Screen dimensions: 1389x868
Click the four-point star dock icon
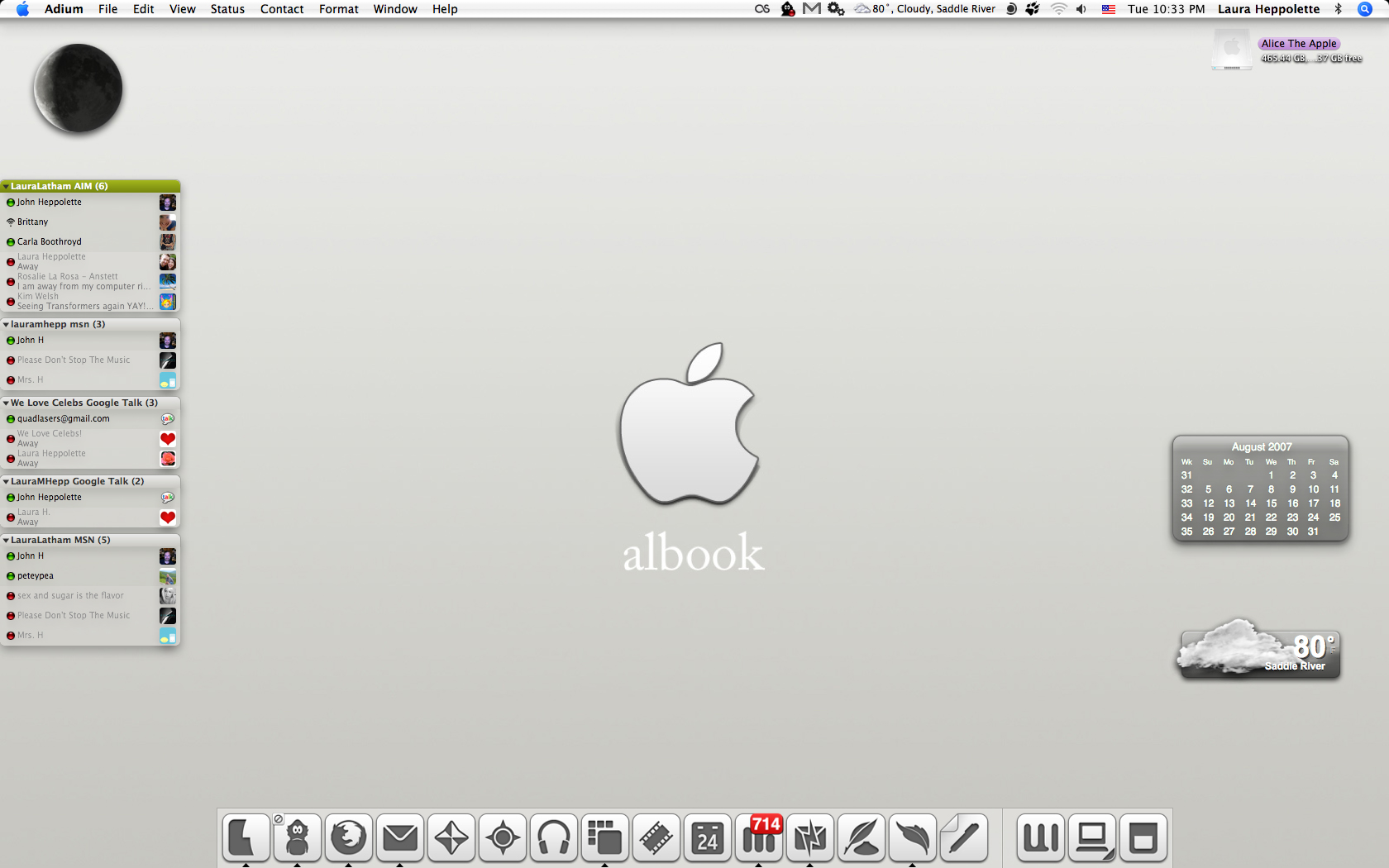tap(451, 838)
